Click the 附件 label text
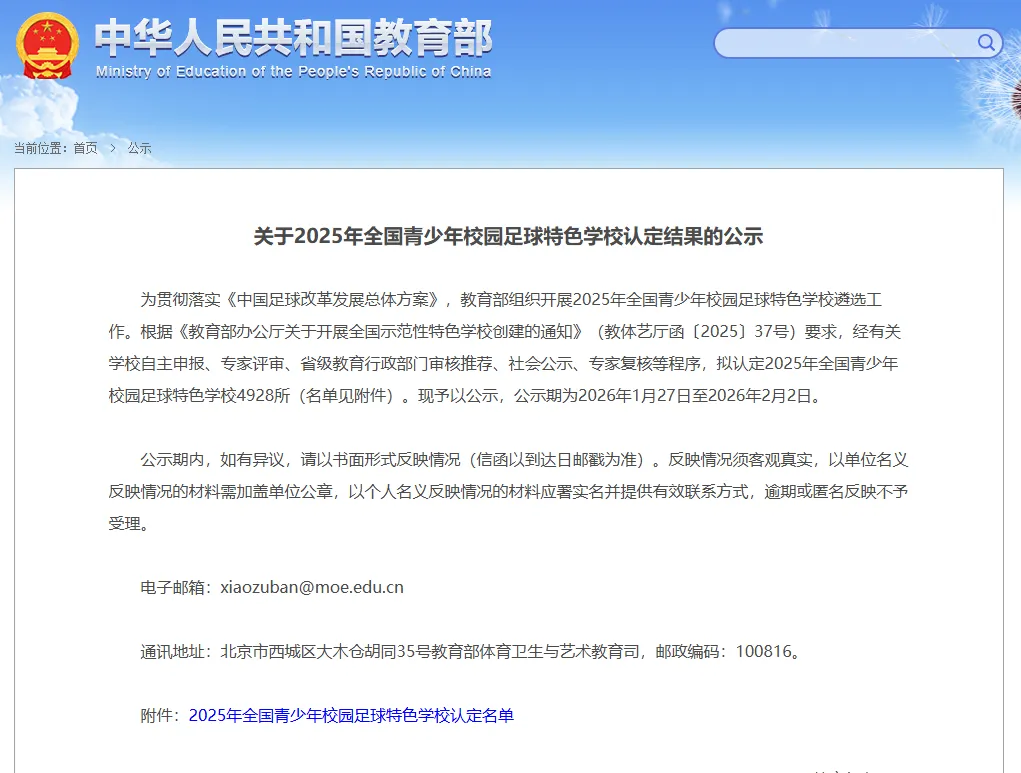The width and height of the screenshot is (1021, 773). click(159, 715)
